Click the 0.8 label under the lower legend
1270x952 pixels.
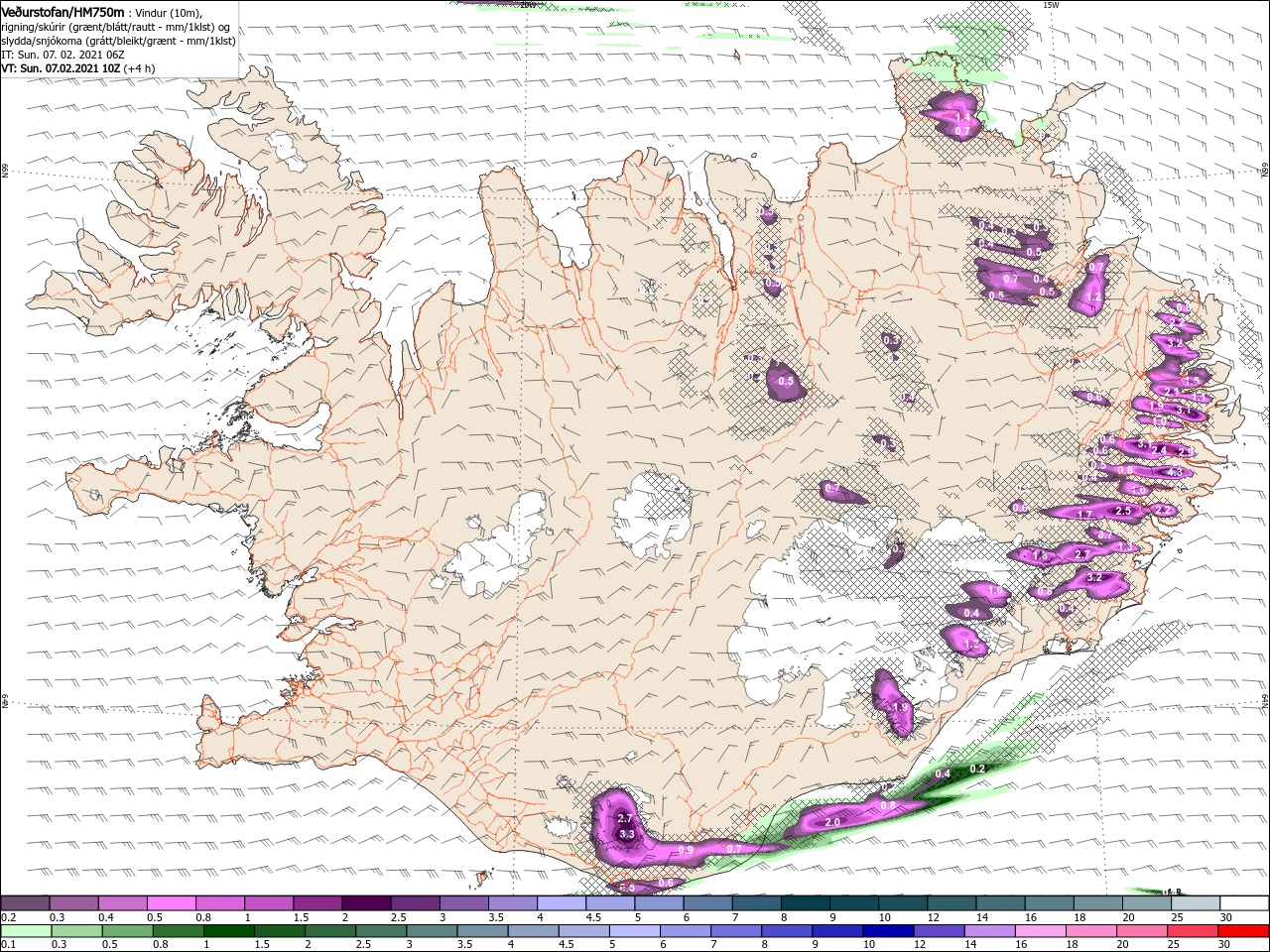click(160, 945)
